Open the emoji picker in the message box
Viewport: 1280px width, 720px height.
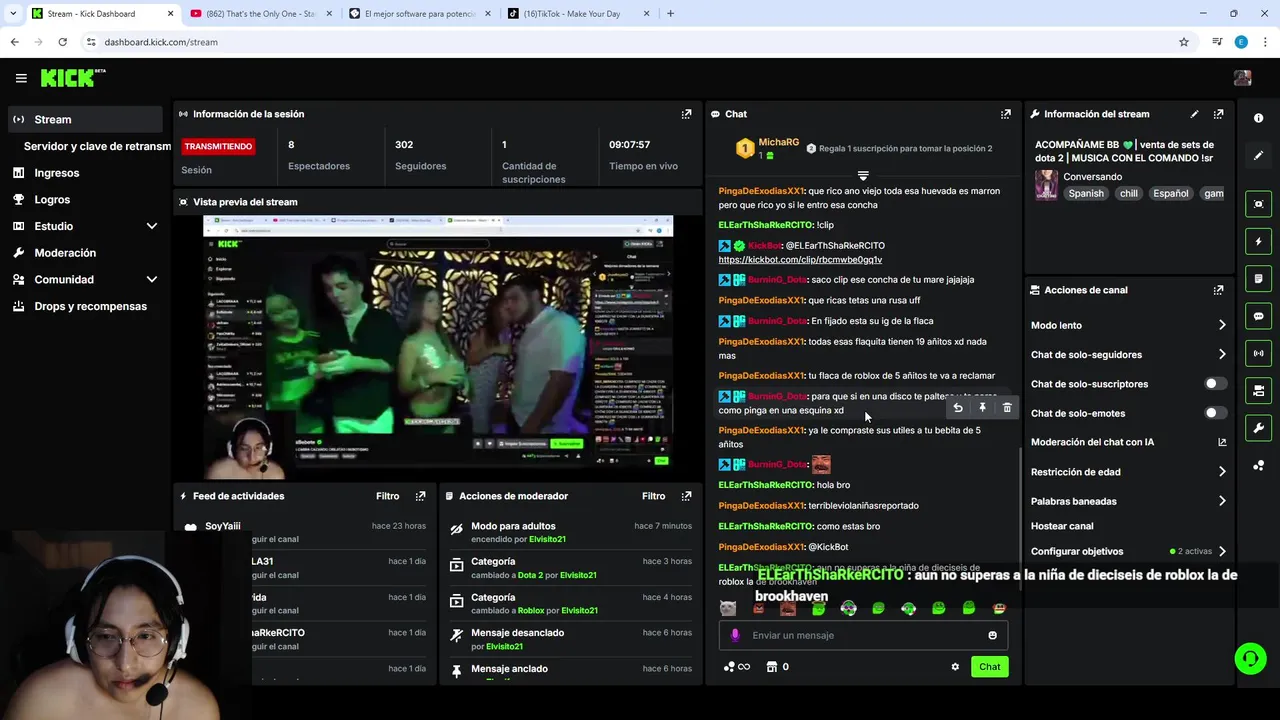coord(992,635)
